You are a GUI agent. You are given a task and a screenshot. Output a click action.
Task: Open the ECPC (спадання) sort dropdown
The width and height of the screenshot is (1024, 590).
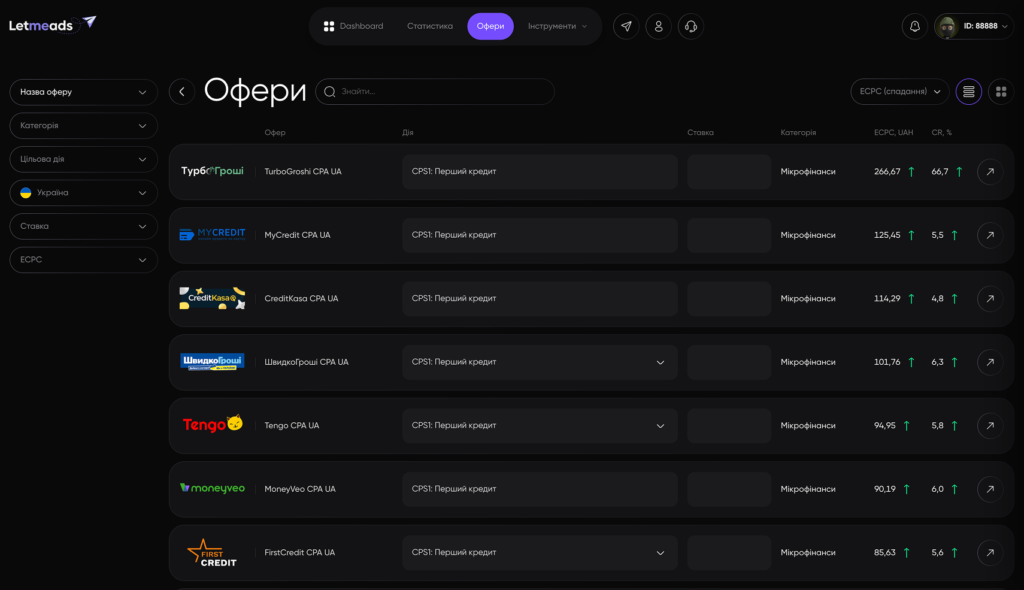(899, 92)
